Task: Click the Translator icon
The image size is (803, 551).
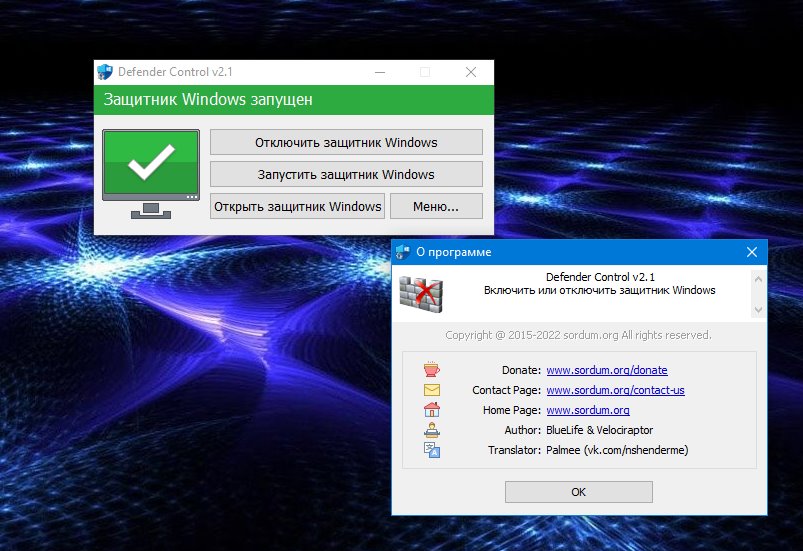Action: (431, 450)
